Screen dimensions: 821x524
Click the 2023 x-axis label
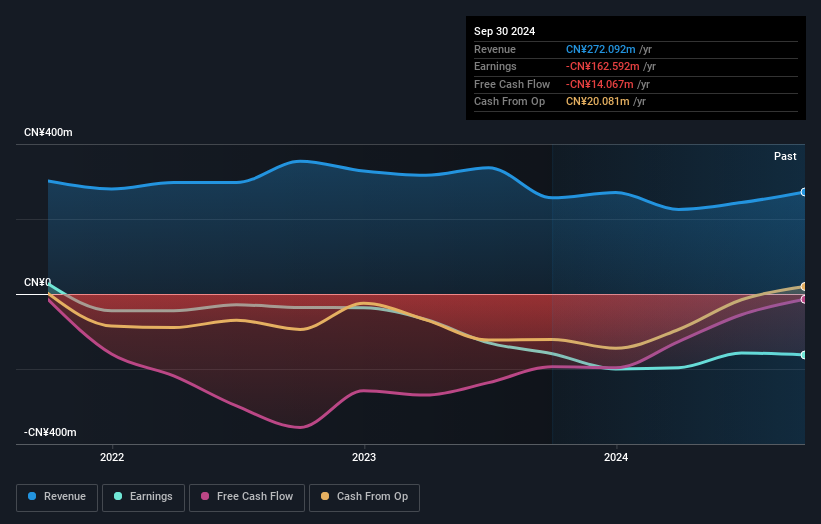coord(364,457)
